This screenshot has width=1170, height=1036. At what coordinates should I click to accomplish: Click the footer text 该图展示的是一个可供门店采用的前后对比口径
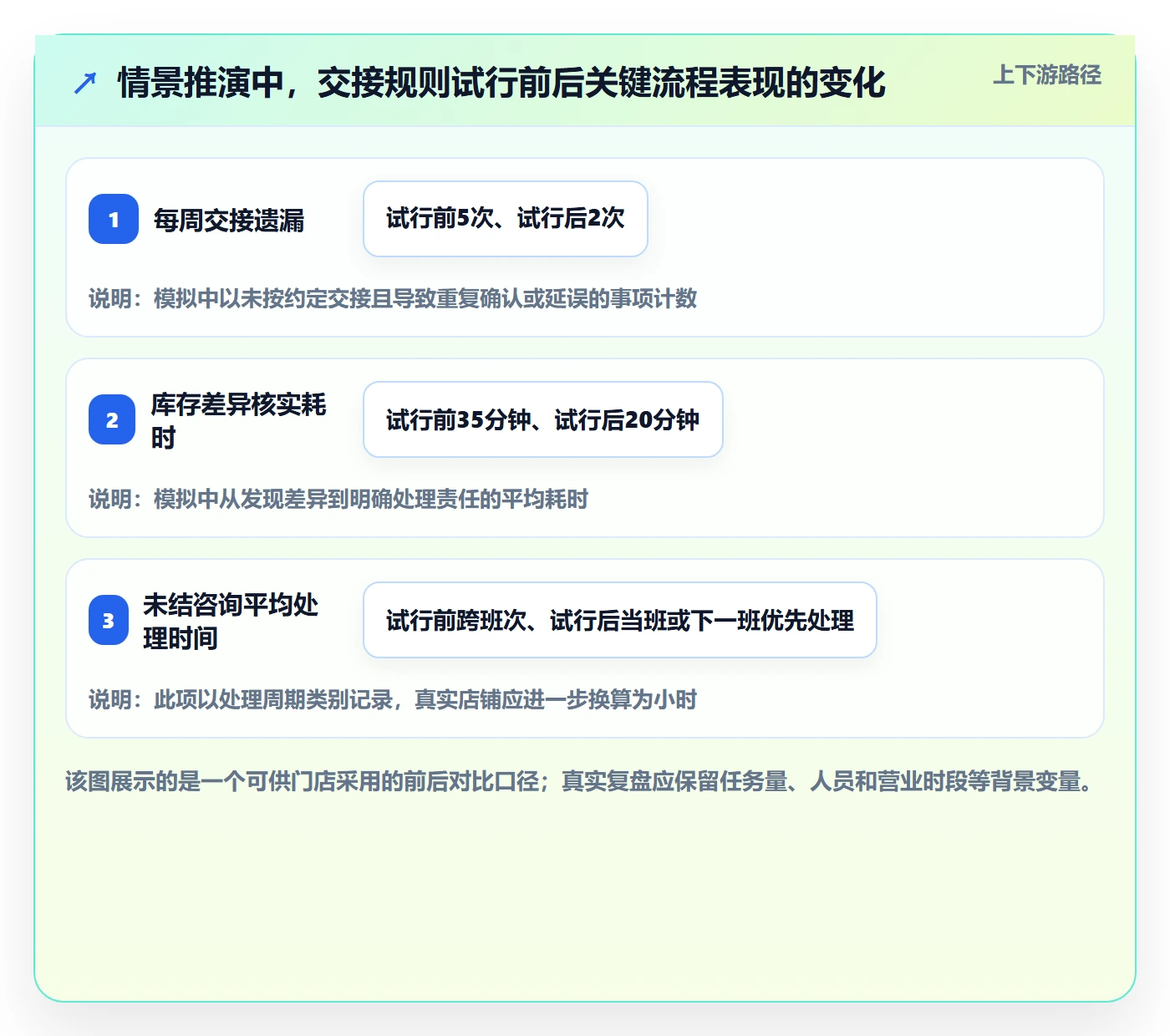pyautogui.click(x=302, y=781)
